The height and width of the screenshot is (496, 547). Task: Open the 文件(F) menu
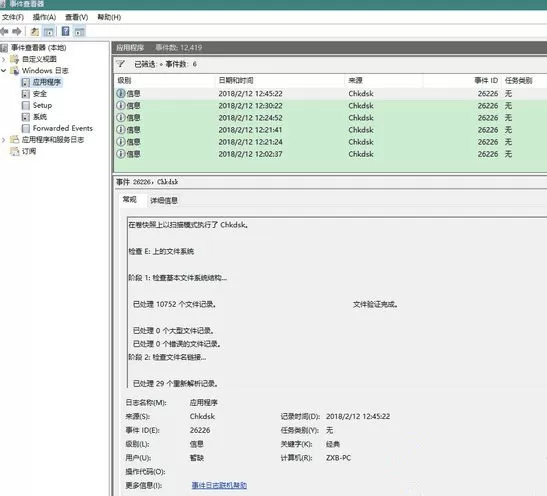tap(13, 17)
